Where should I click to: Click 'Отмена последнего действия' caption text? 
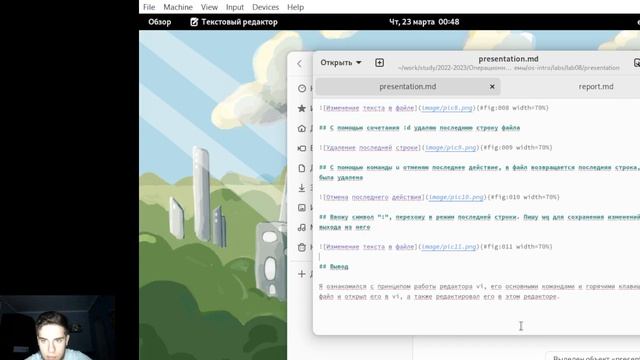(x=374, y=197)
